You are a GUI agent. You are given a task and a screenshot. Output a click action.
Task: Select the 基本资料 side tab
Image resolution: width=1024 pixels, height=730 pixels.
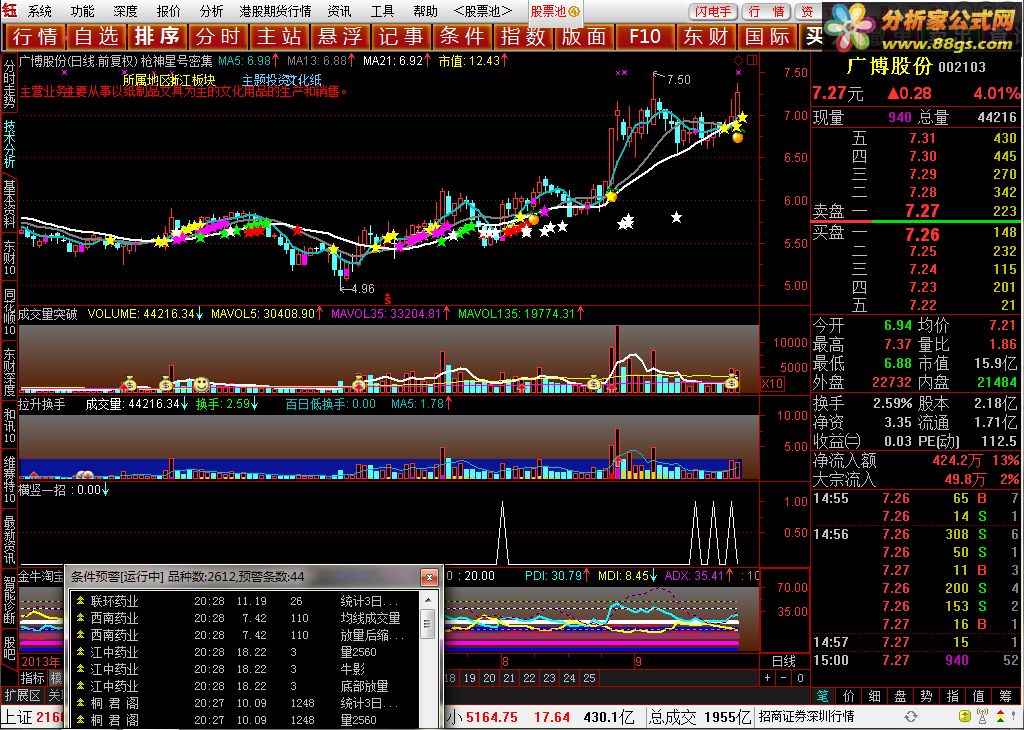point(9,204)
